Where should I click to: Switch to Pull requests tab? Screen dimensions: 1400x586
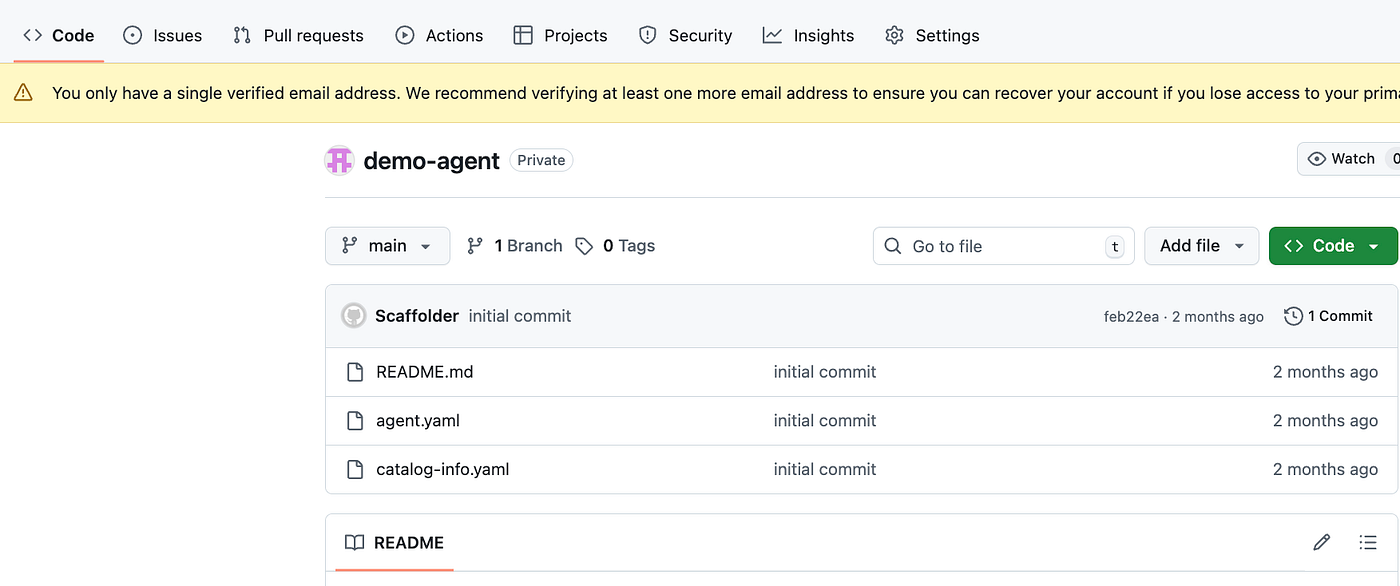pyautogui.click(x=298, y=35)
